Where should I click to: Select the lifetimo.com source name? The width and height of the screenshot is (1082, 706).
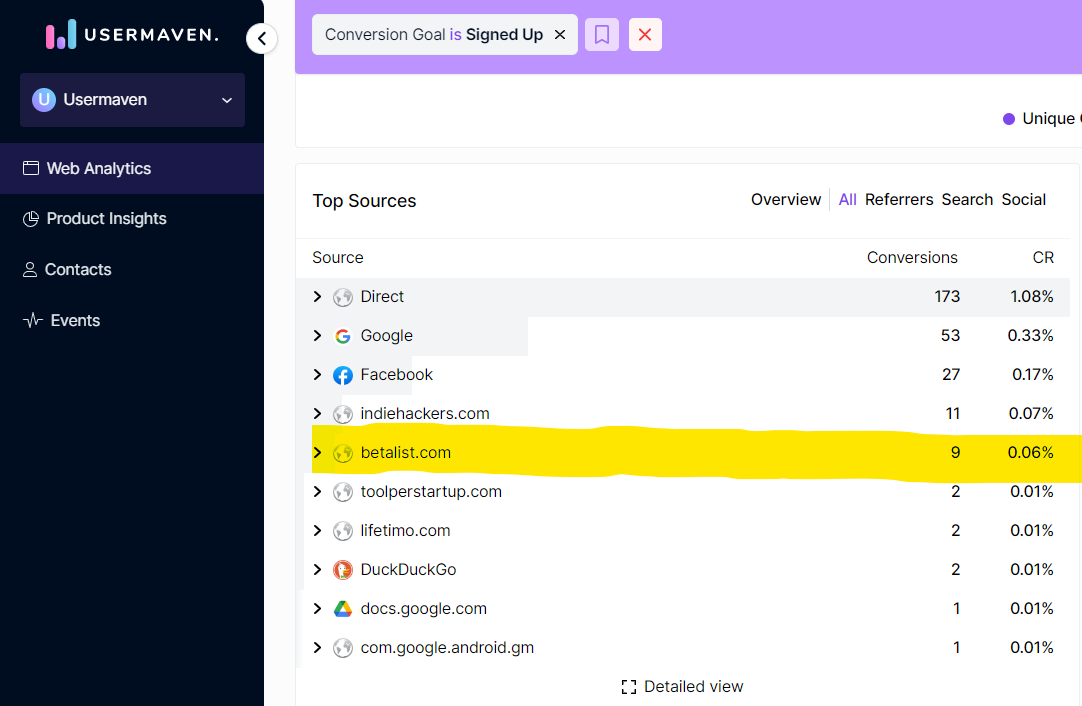405,531
